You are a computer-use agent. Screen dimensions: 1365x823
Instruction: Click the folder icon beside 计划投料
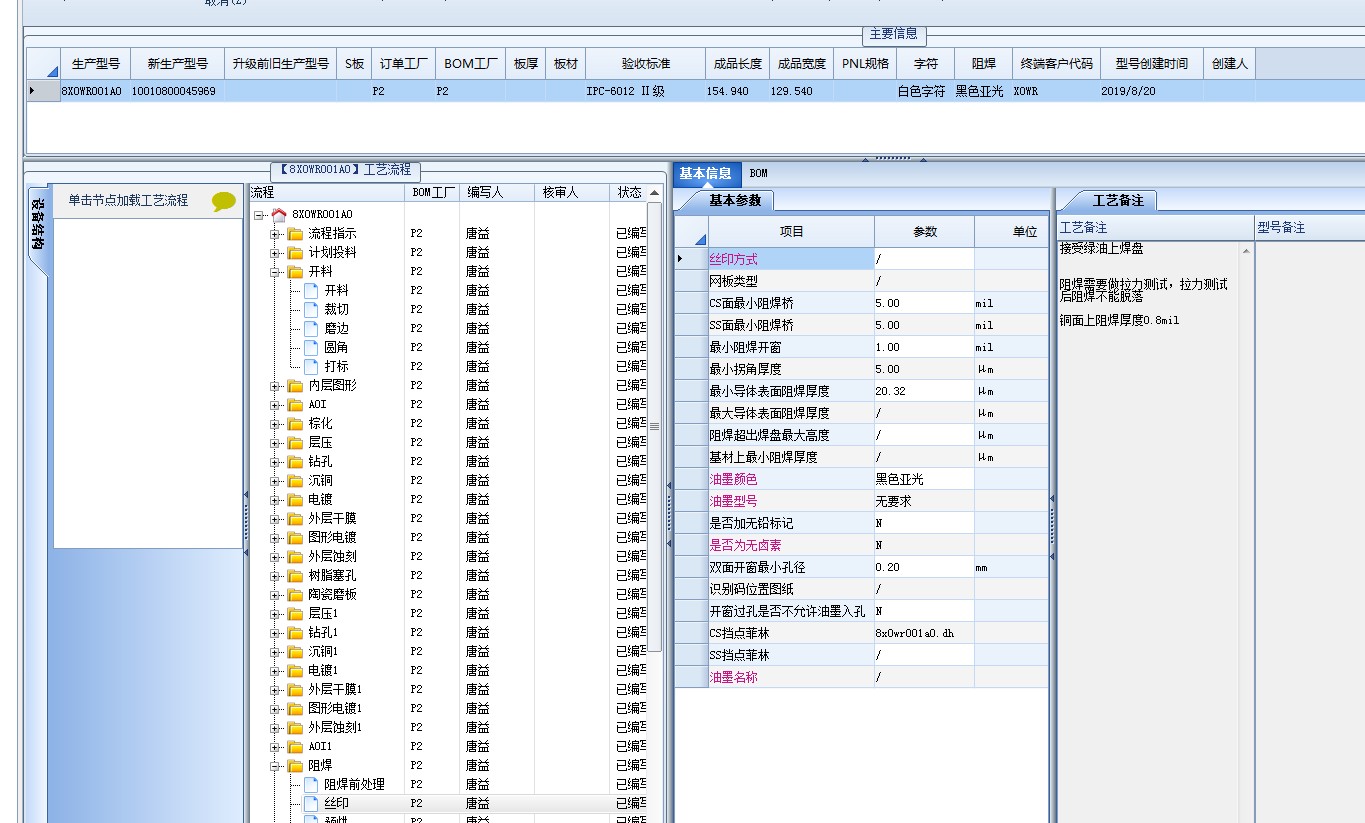click(x=295, y=253)
